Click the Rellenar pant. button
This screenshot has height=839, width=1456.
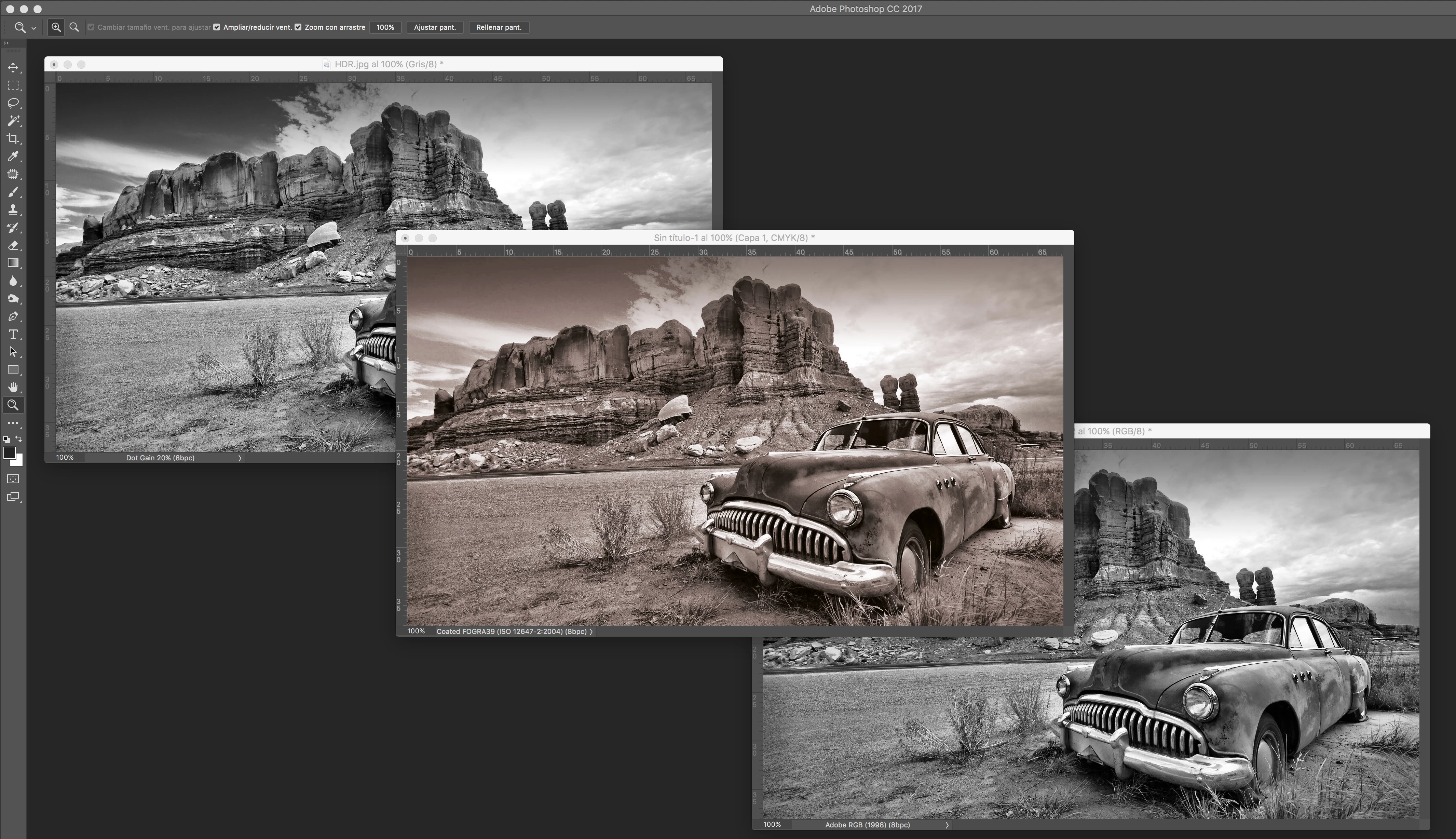pyautogui.click(x=499, y=27)
